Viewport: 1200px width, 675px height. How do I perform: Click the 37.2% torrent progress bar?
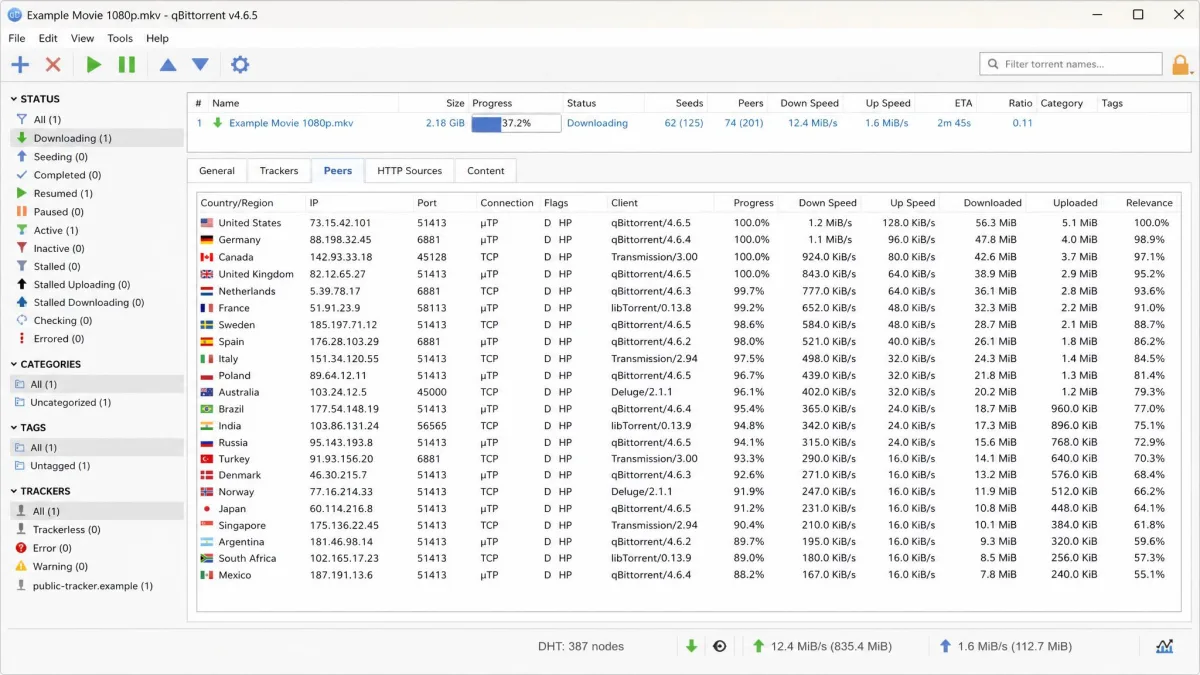pos(516,123)
